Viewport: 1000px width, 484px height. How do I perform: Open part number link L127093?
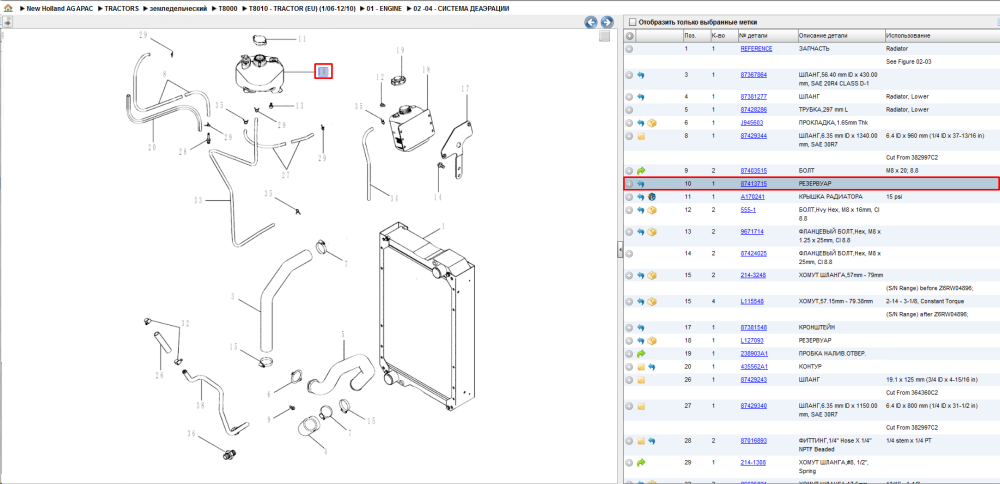752,341
